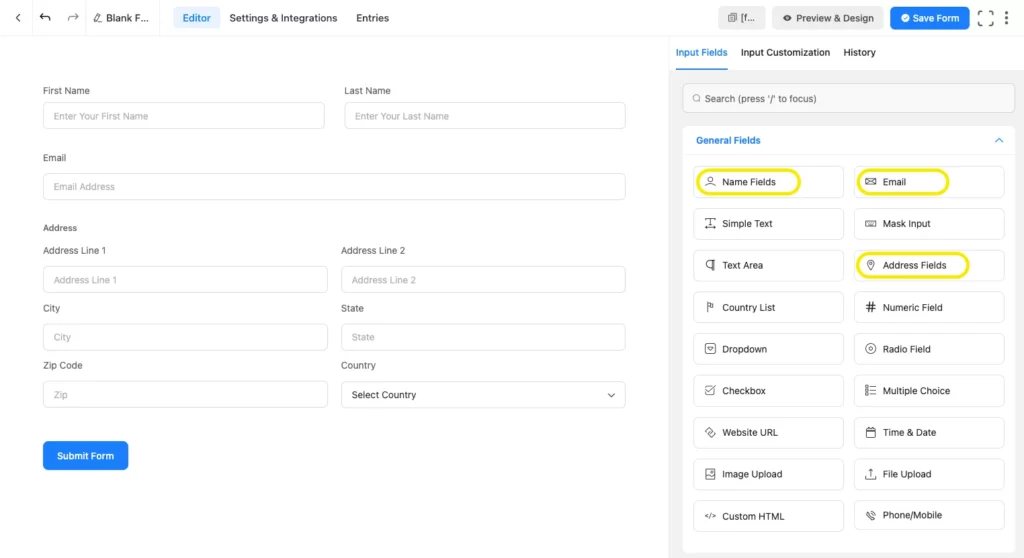
Task: Add a Custom HTML block
Action: pos(768,516)
